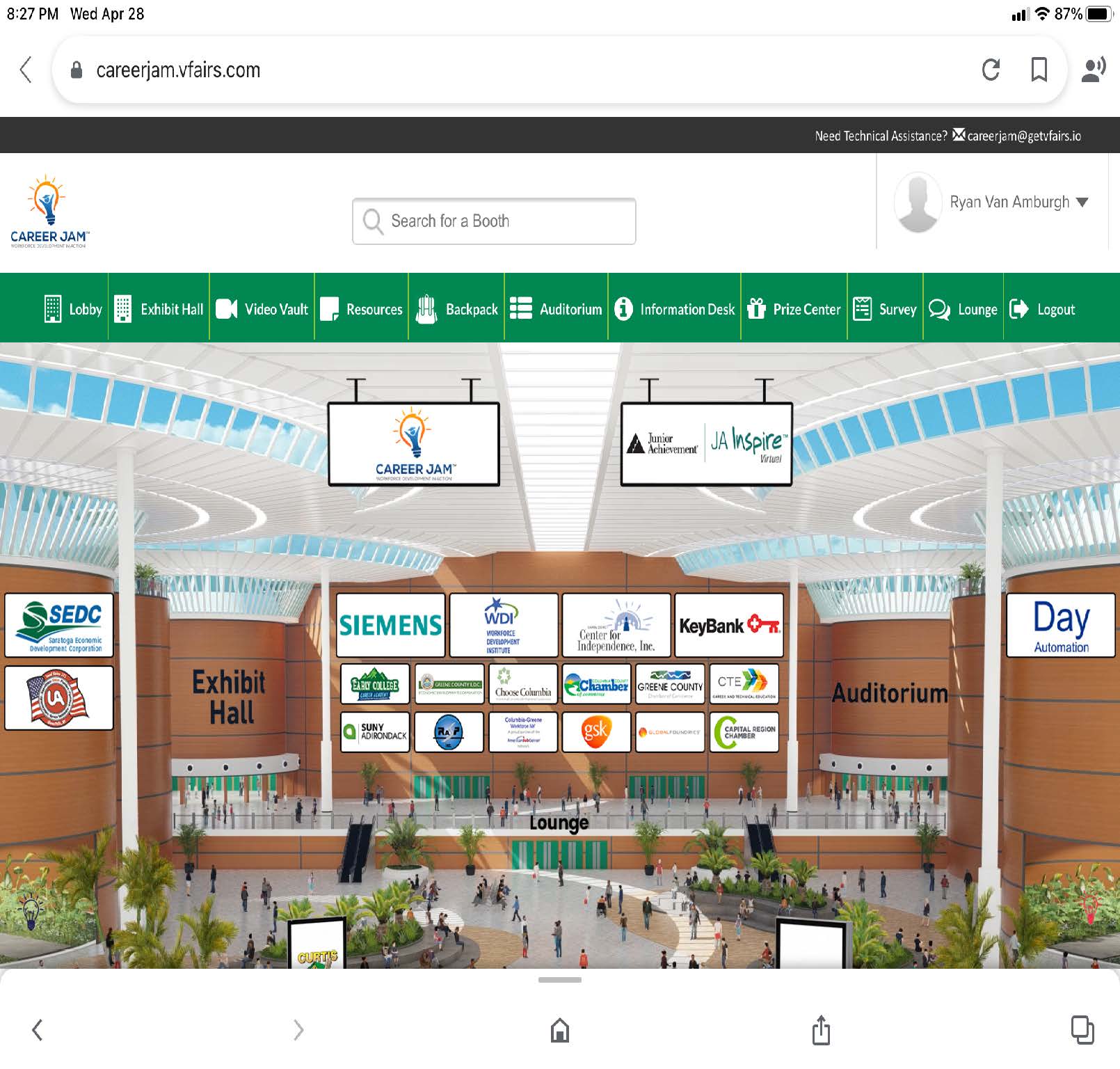Select Prize Center in navigation bar

[794, 309]
